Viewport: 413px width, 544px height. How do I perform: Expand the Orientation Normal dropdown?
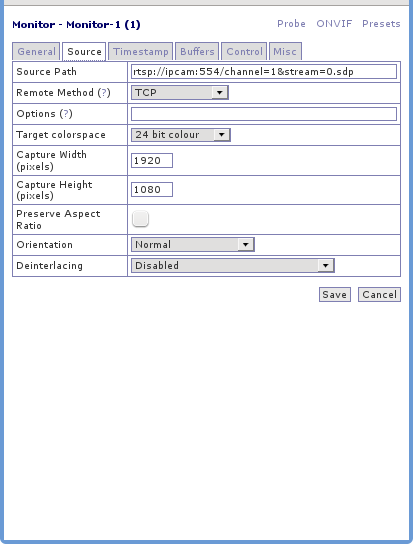click(x=193, y=245)
